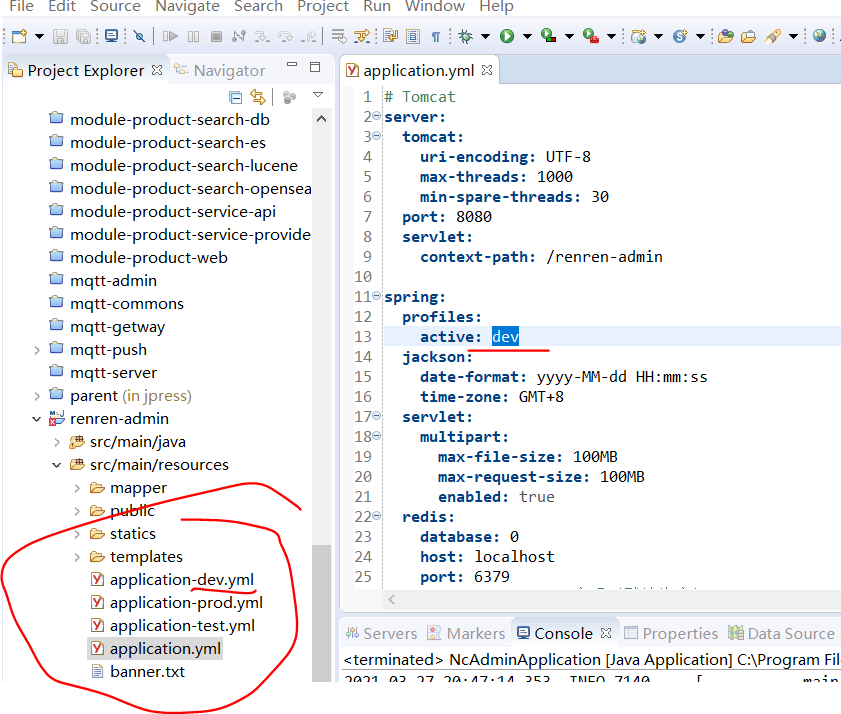Open the View Menu triangle in Project Explorer
Screen dimensions: 841x714
coord(318,97)
